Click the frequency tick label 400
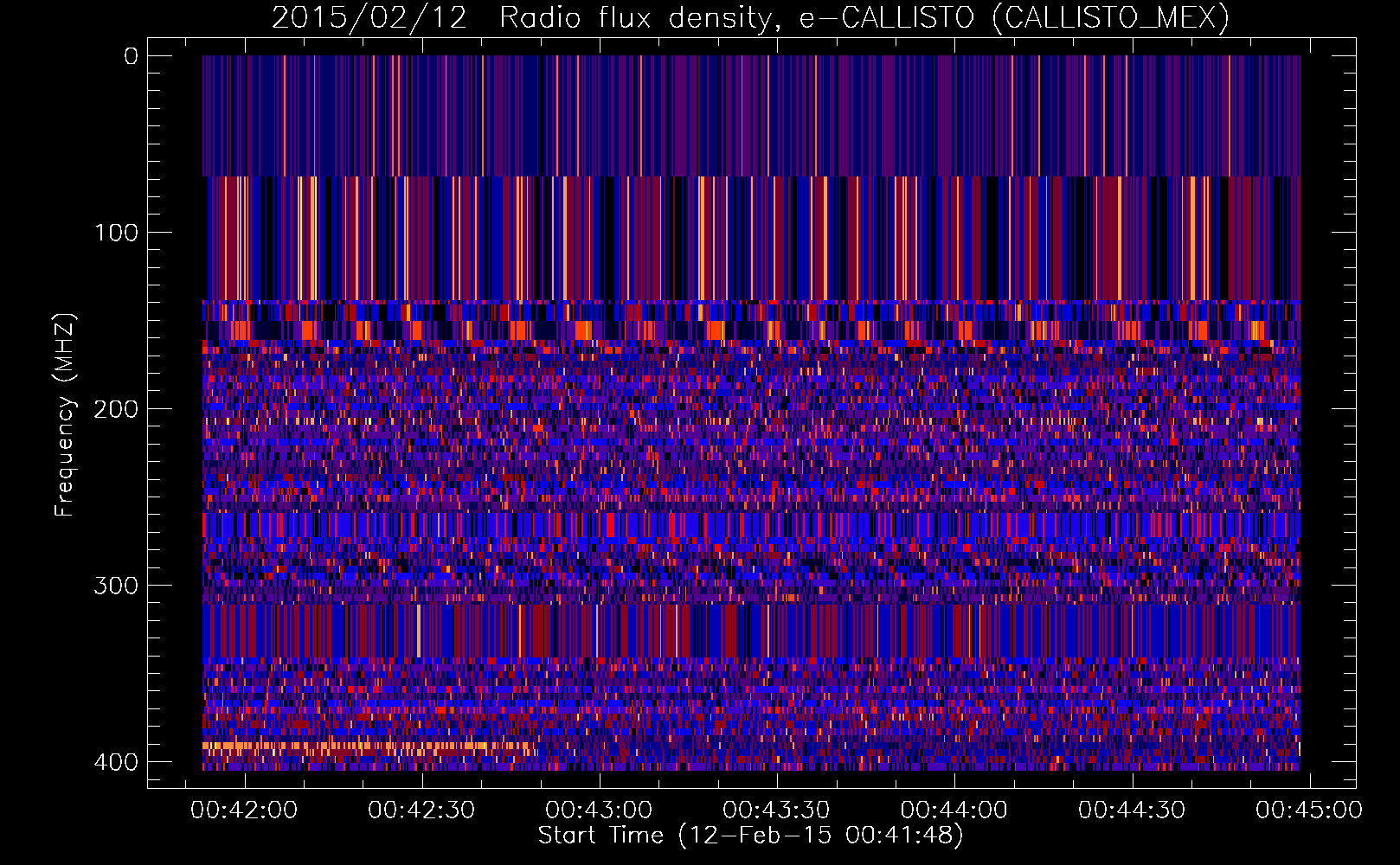1400x865 pixels. [115, 762]
